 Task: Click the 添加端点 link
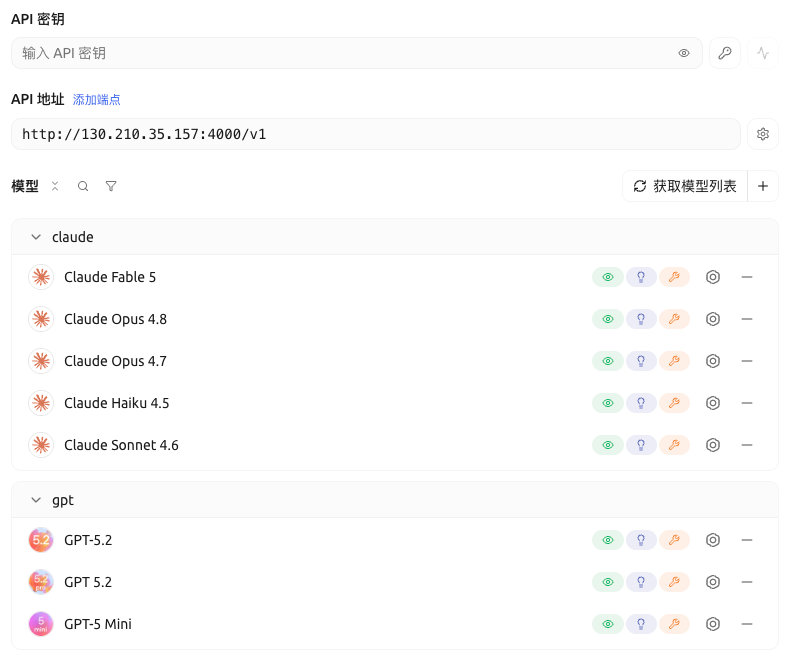click(97, 100)
